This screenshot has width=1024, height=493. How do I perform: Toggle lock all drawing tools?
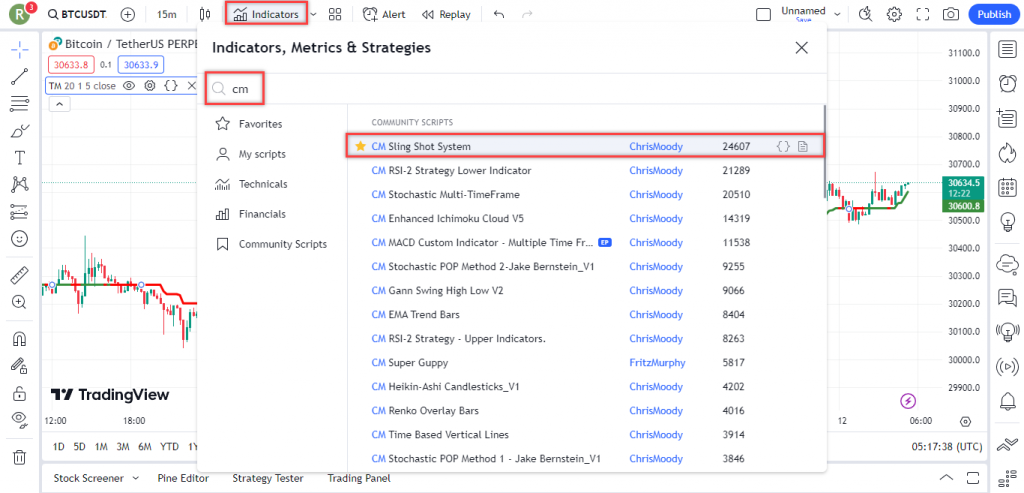click(20, 392)
